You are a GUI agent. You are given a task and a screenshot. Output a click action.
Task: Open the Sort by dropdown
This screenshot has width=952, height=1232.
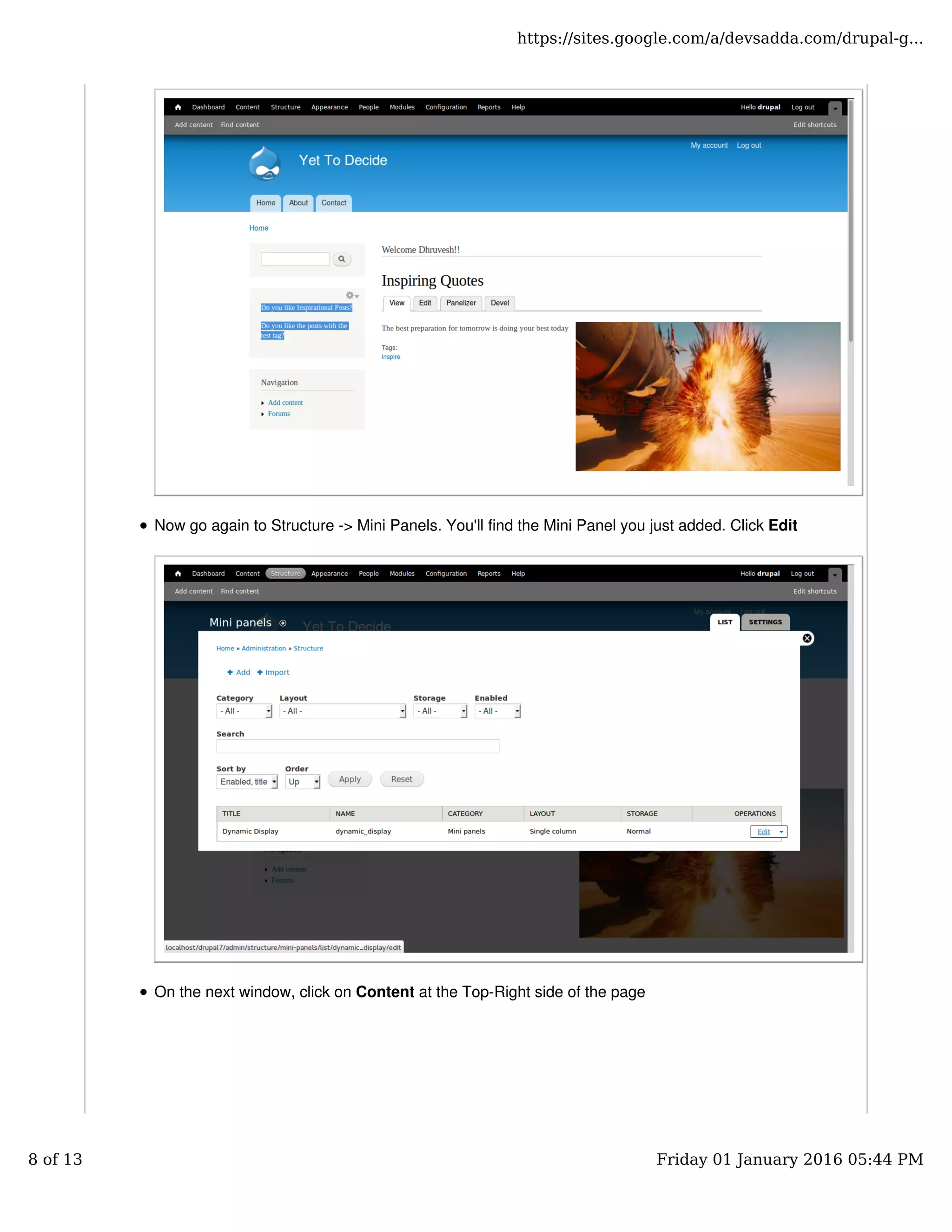tap(246, 782)
